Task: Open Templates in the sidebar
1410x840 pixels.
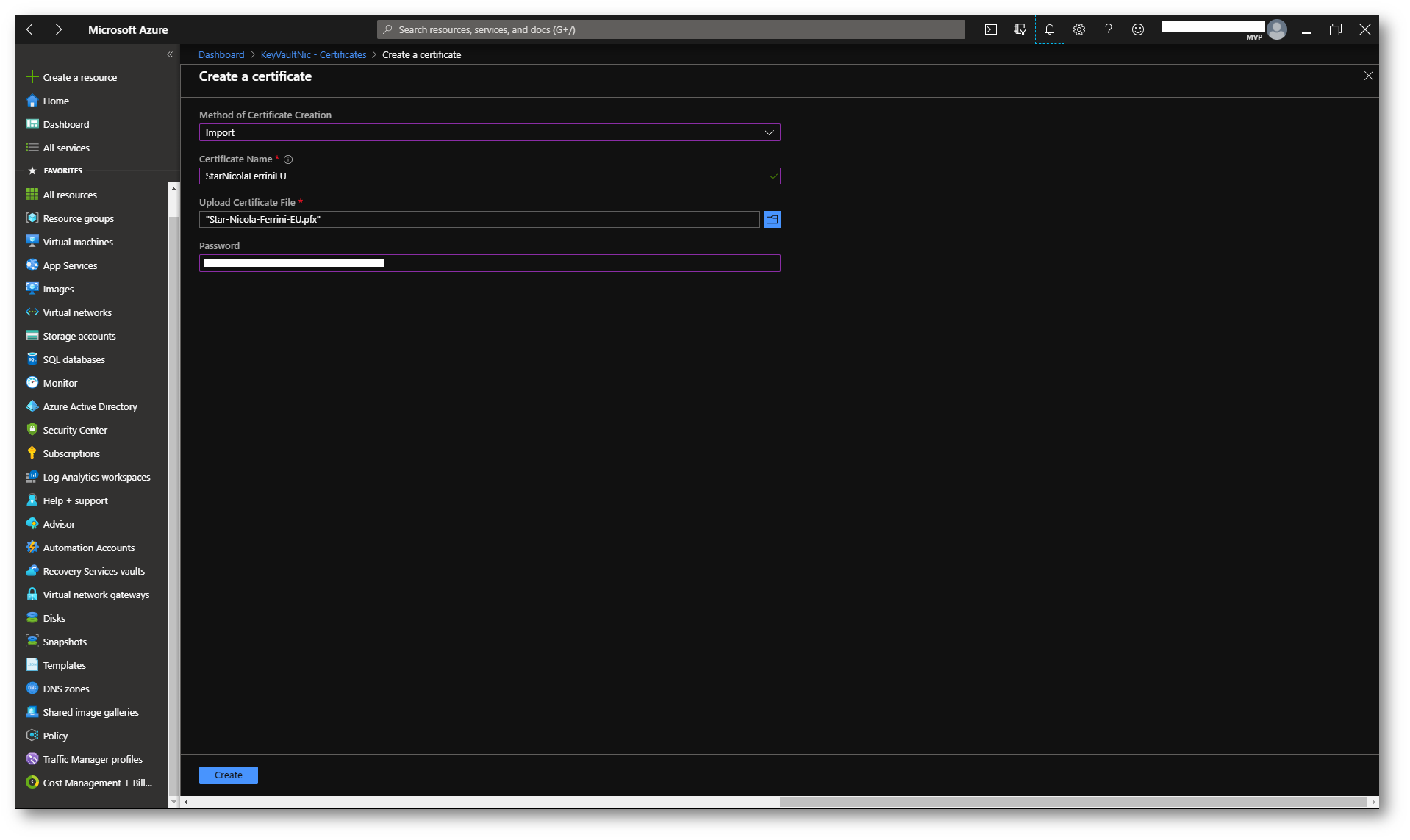Action: pos(56,665)
